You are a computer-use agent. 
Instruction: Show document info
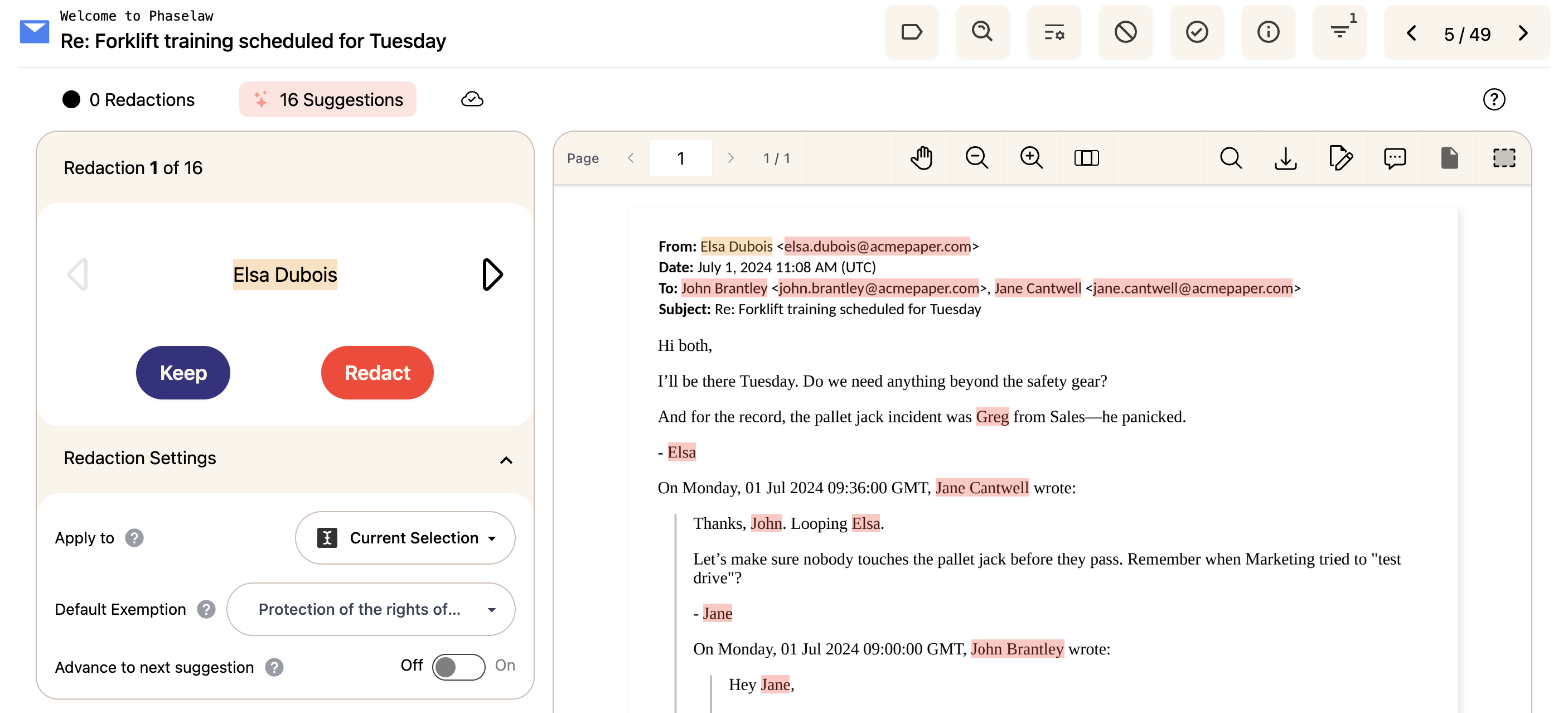[1268, 32]
